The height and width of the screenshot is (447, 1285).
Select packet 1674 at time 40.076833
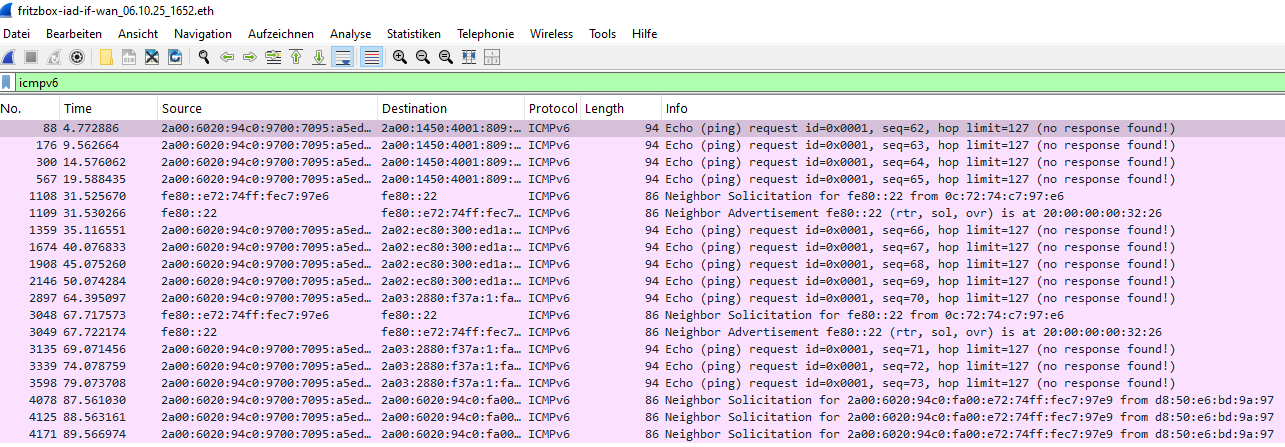pyautogui.click(x=642, y=247)
